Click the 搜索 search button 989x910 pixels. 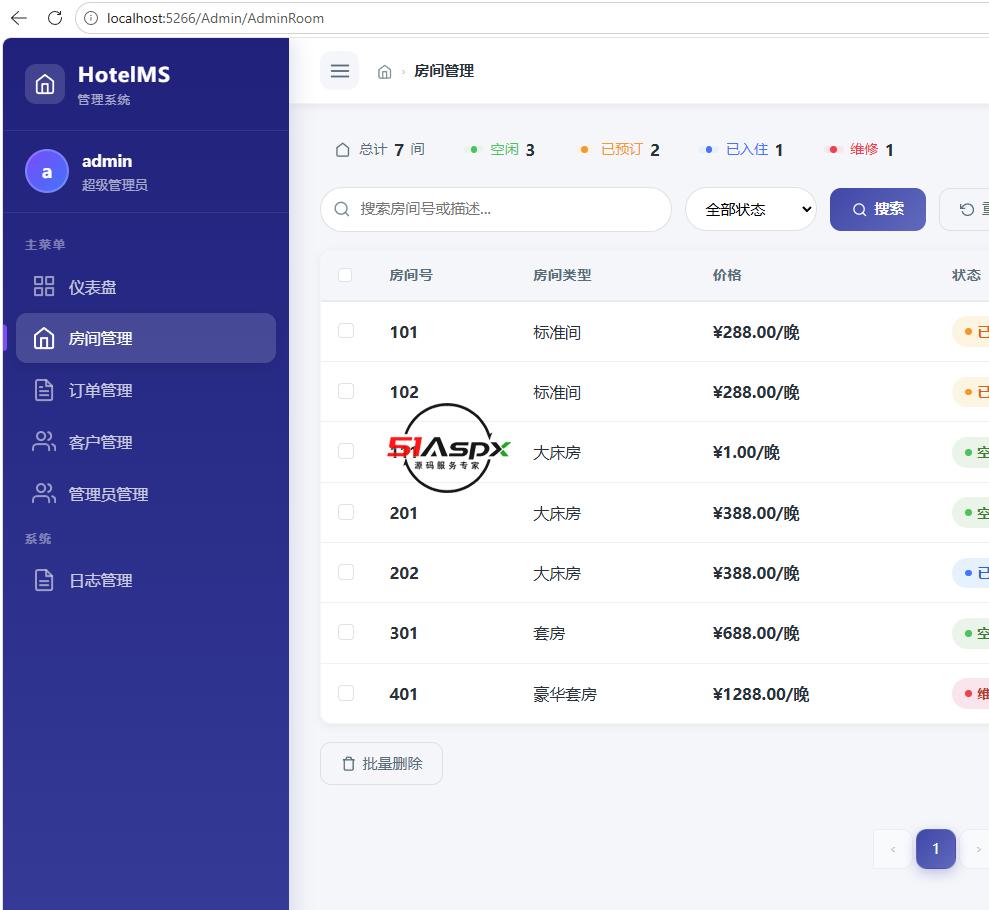877,209
